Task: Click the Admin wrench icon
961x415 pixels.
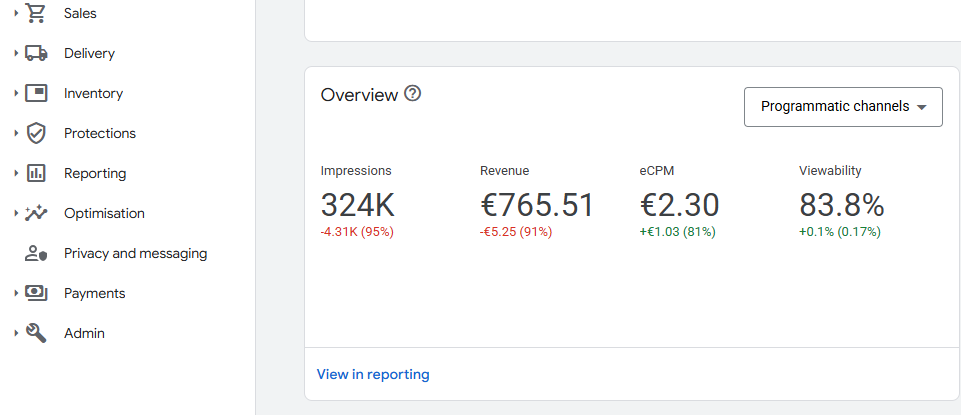Action: coord(36,333)
